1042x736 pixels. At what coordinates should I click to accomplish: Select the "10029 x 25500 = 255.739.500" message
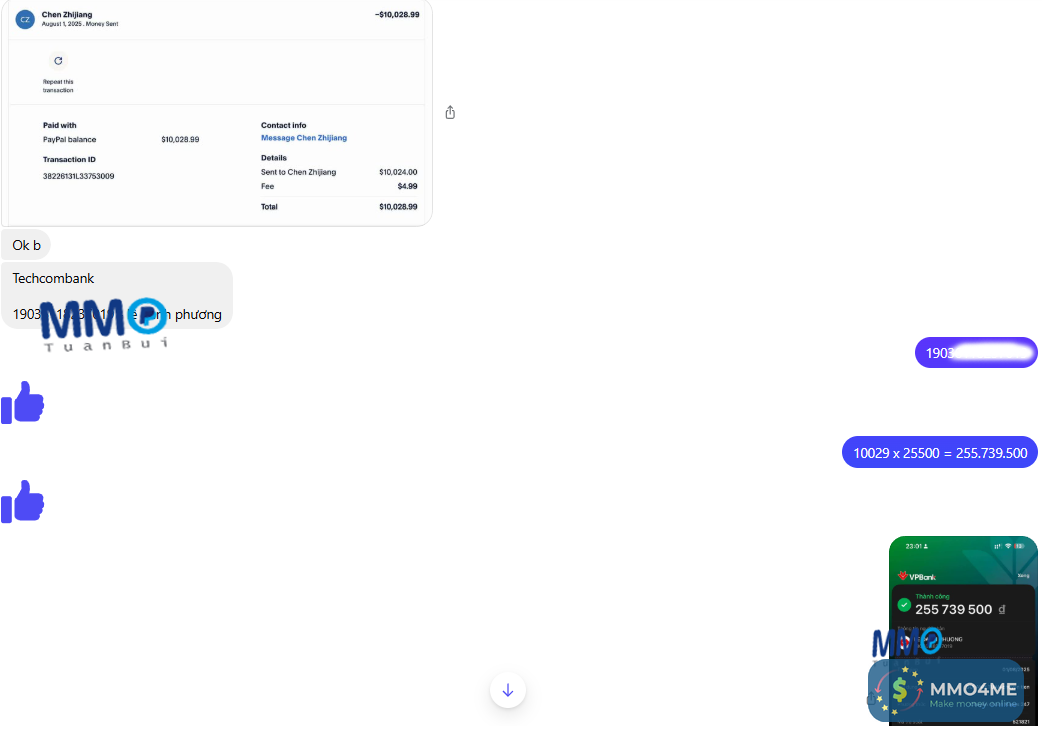click(940, 452)
